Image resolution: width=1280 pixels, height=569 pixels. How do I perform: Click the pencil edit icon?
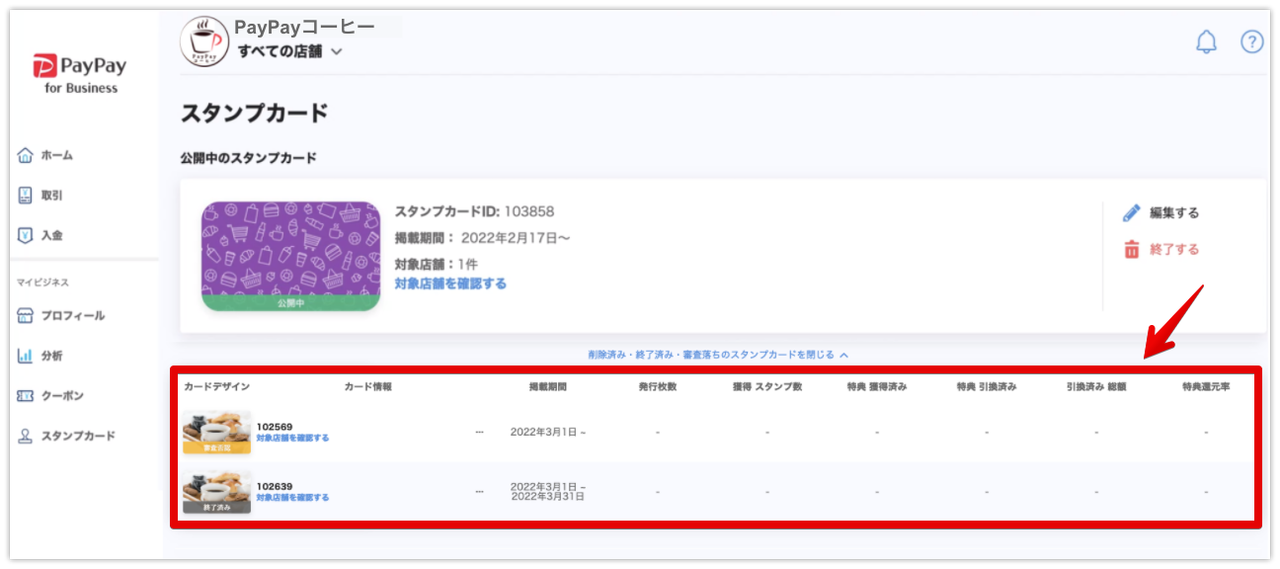(x=1132, y=213)
